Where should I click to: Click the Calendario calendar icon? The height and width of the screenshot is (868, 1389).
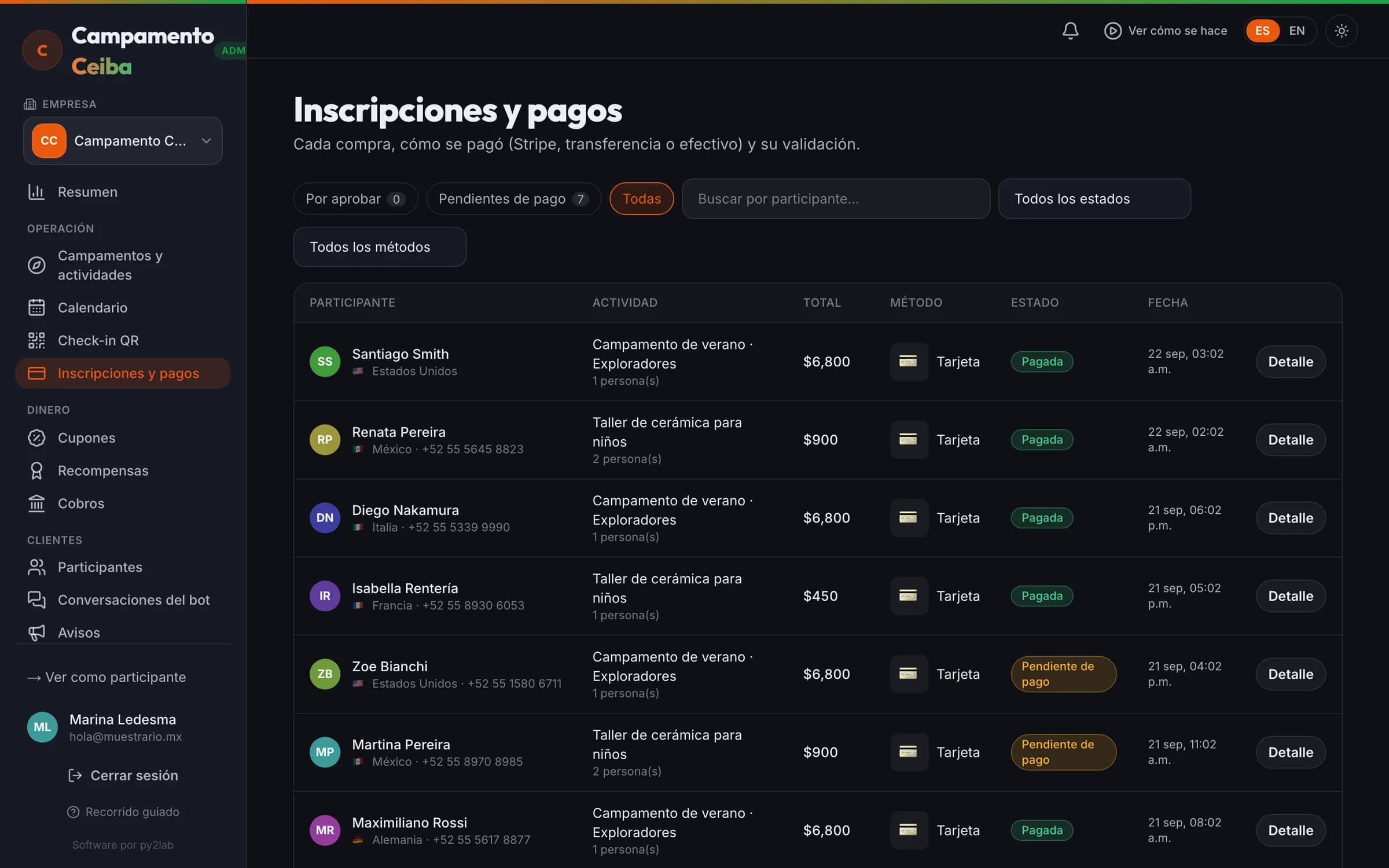(x=36, y=308)
